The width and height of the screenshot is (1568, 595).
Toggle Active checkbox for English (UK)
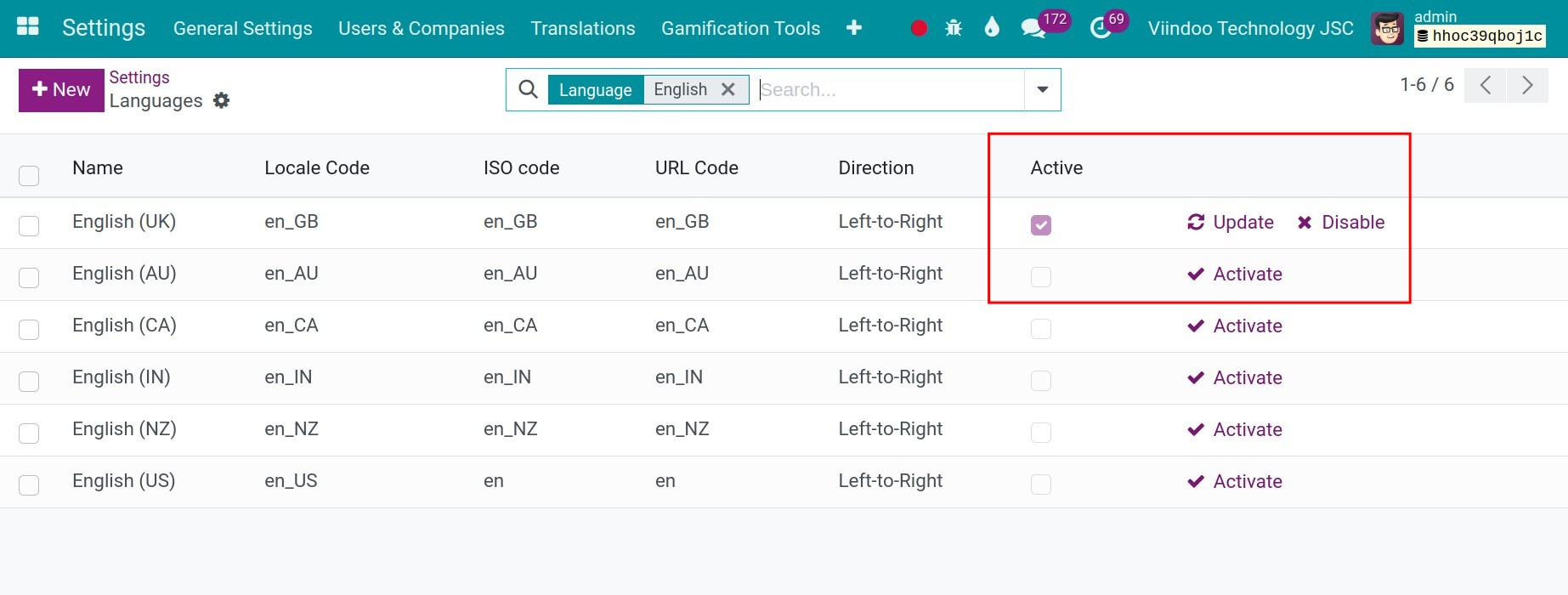coord(1041,225)
